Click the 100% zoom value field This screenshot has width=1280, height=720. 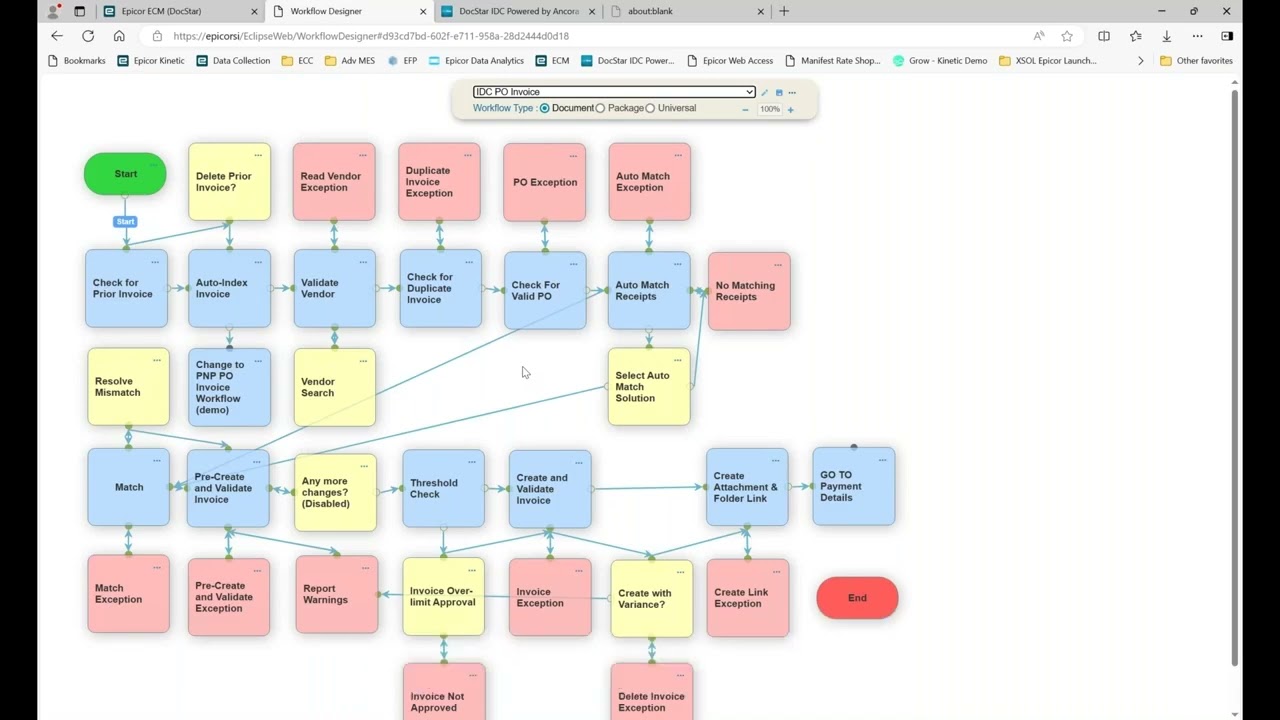[x=769, y=109]
